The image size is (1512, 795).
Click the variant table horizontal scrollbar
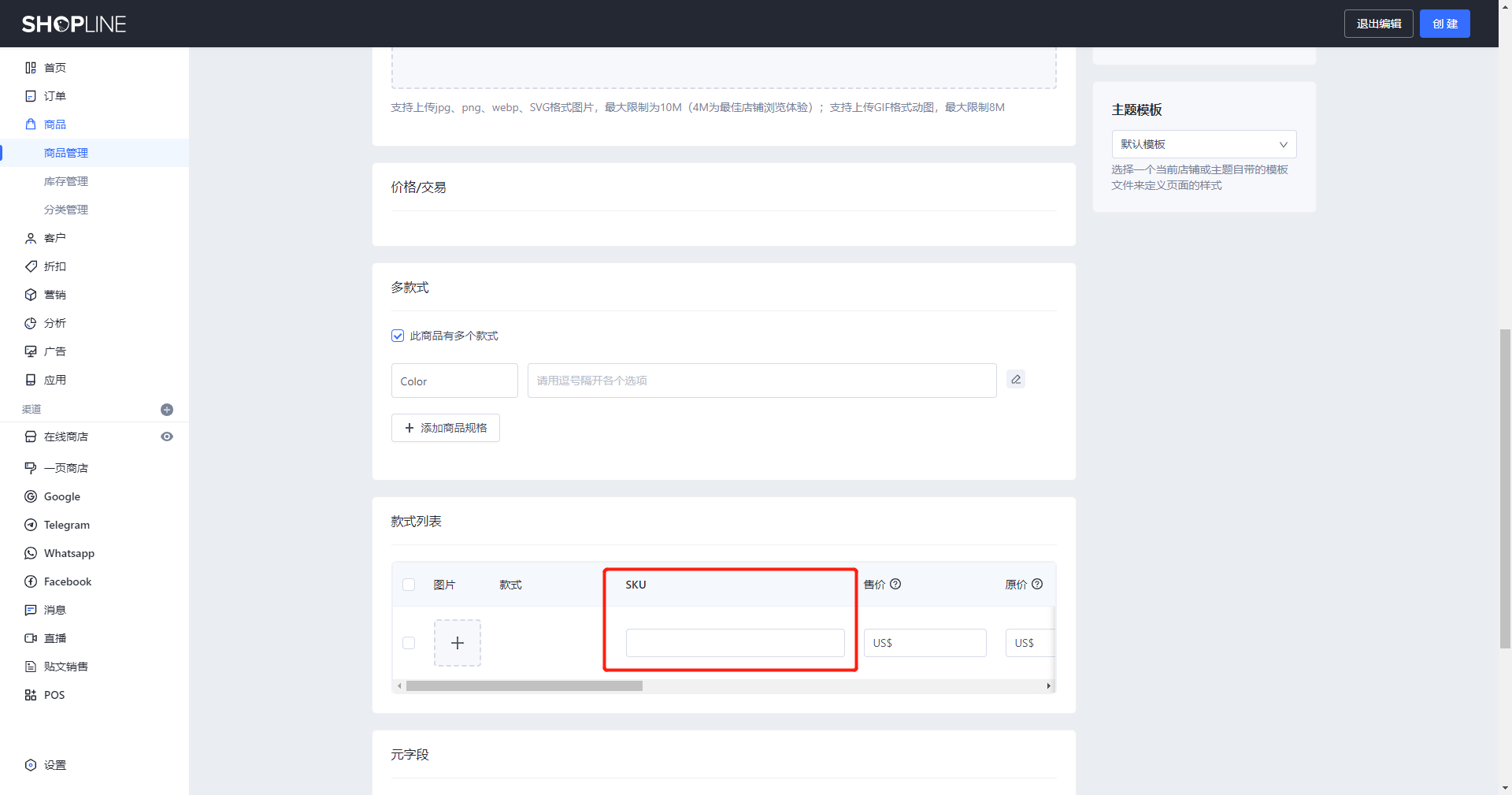tap(524, 686)
